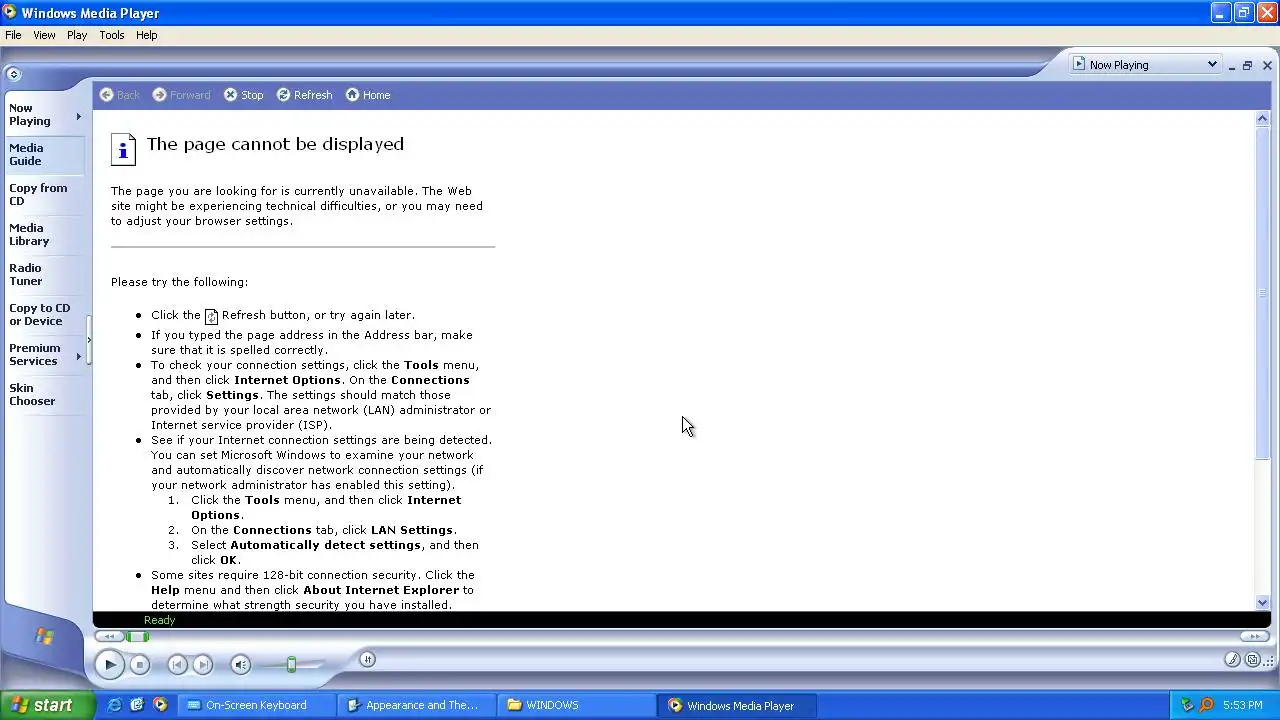
Task: Click the Stop navigation button
Action: pos(243,95)
